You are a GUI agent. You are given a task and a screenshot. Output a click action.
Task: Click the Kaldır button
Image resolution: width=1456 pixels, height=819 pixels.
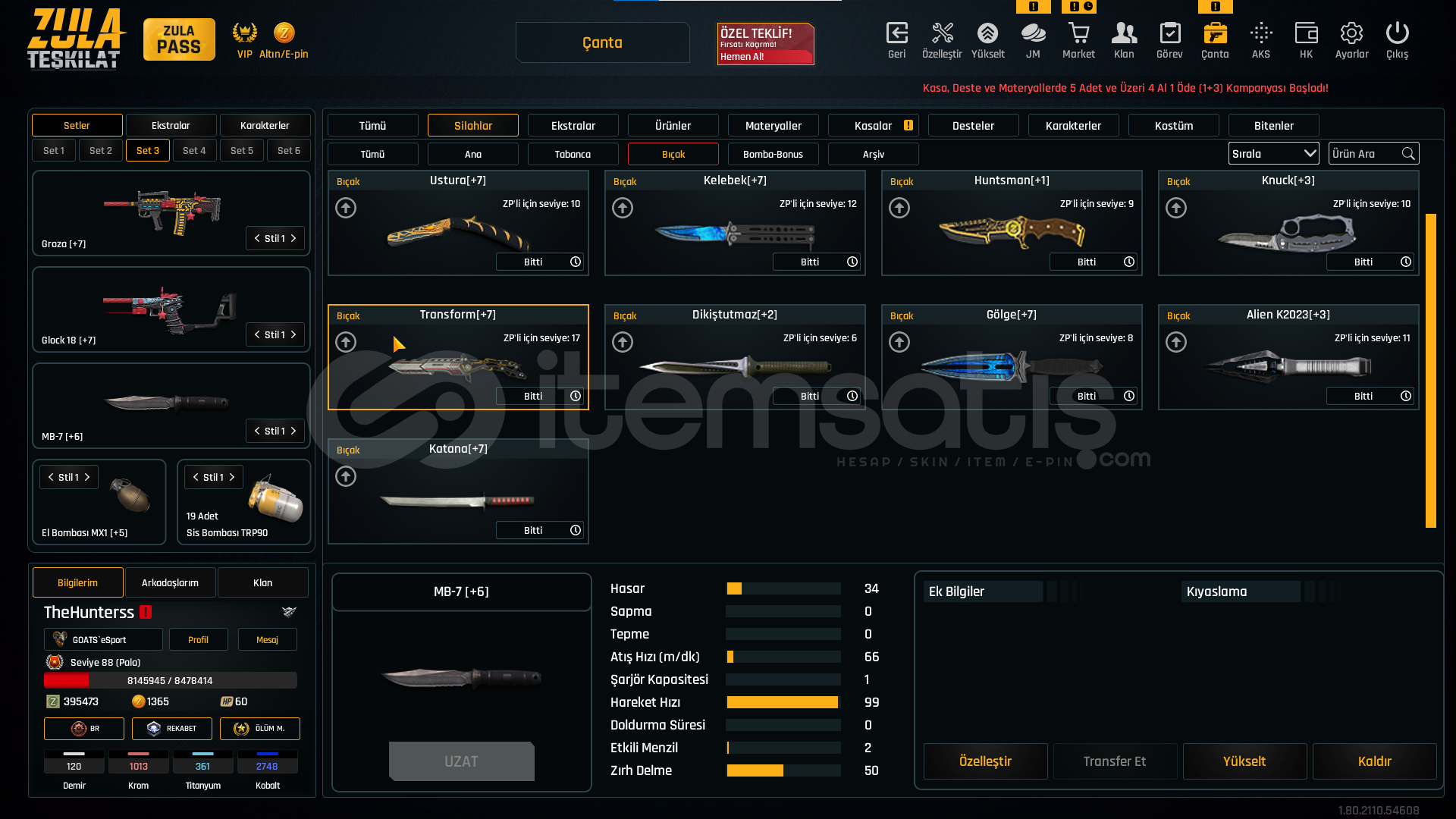[1374, 761]
